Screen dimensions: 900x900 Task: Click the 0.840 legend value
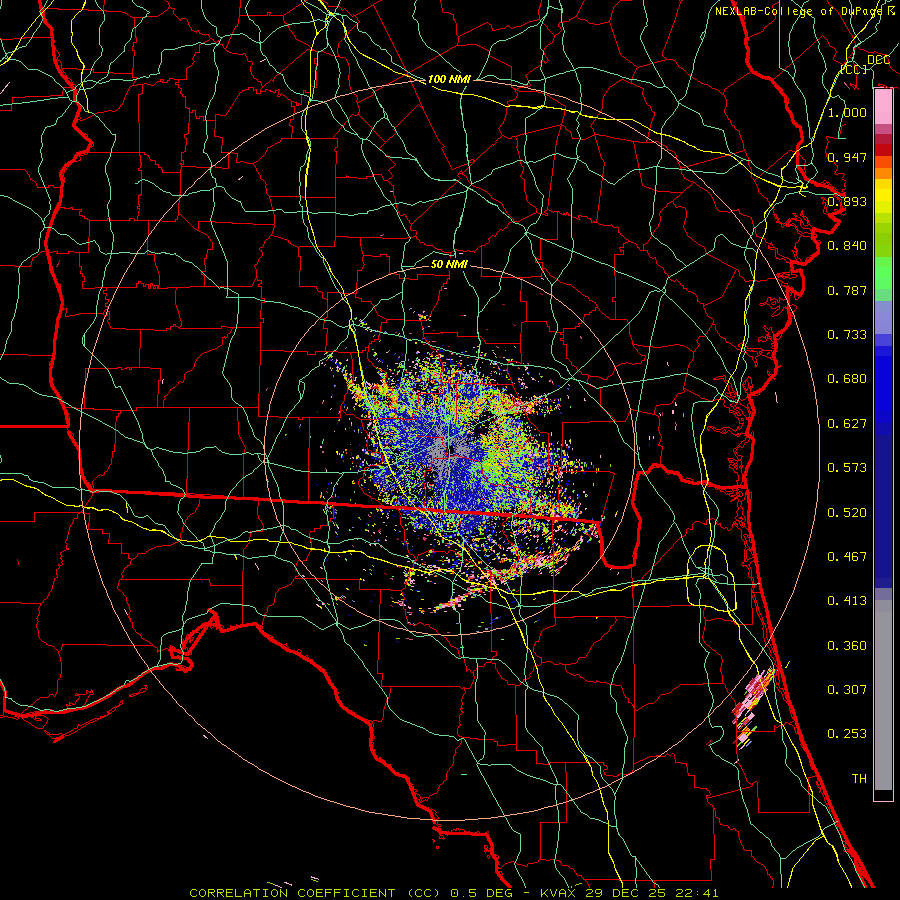[847, 246]
